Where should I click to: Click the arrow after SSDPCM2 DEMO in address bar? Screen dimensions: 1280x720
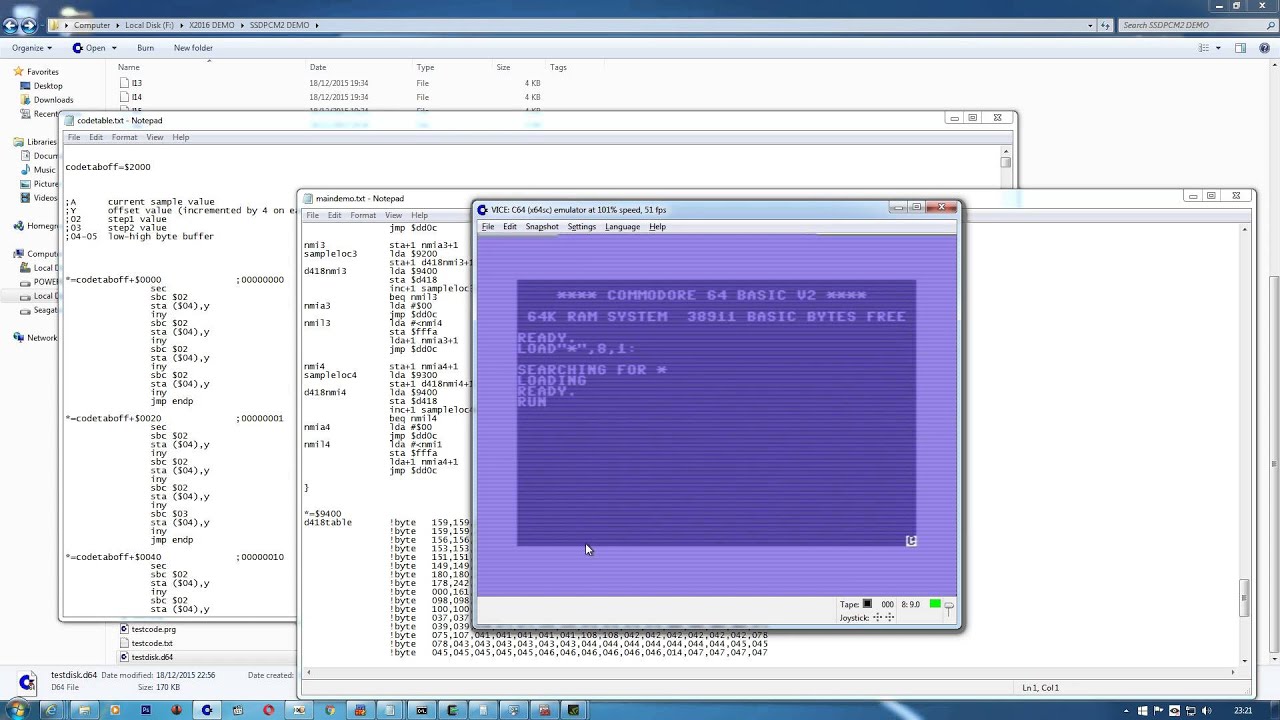(317, 25)
